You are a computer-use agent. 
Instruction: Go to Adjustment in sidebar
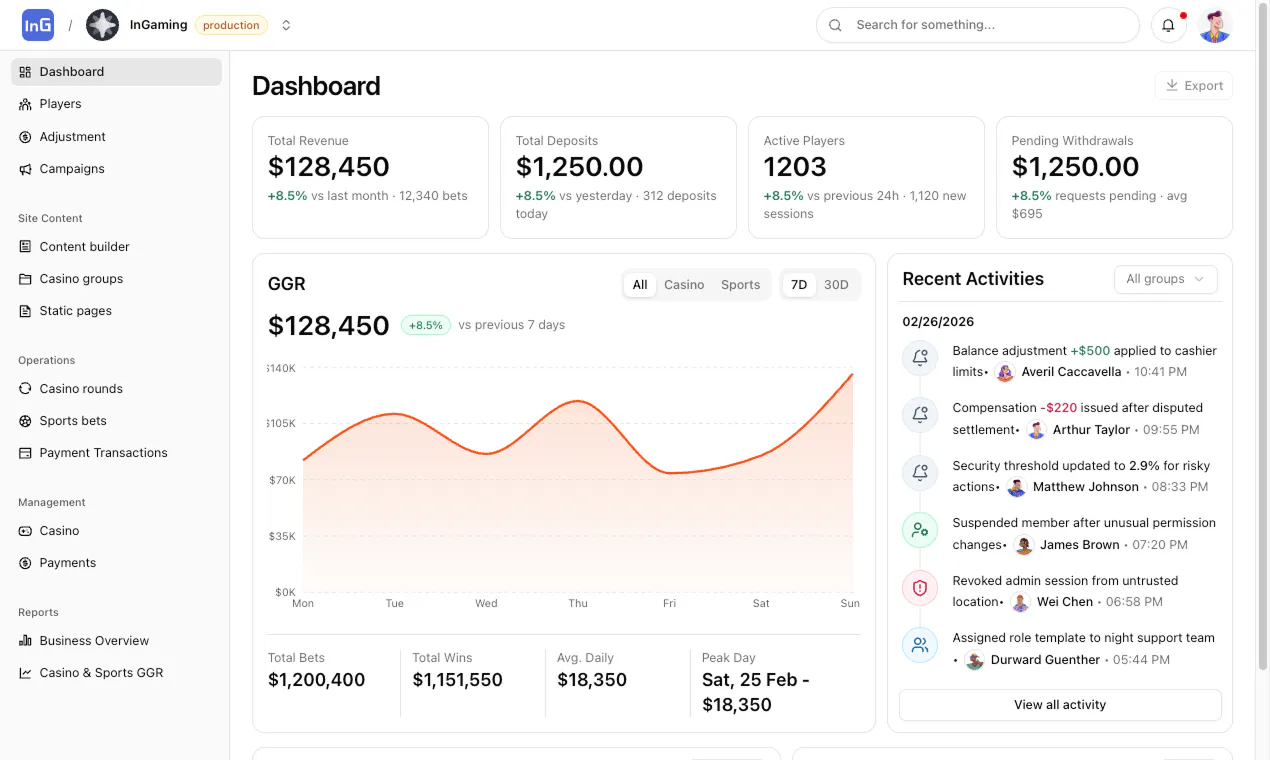72,137
